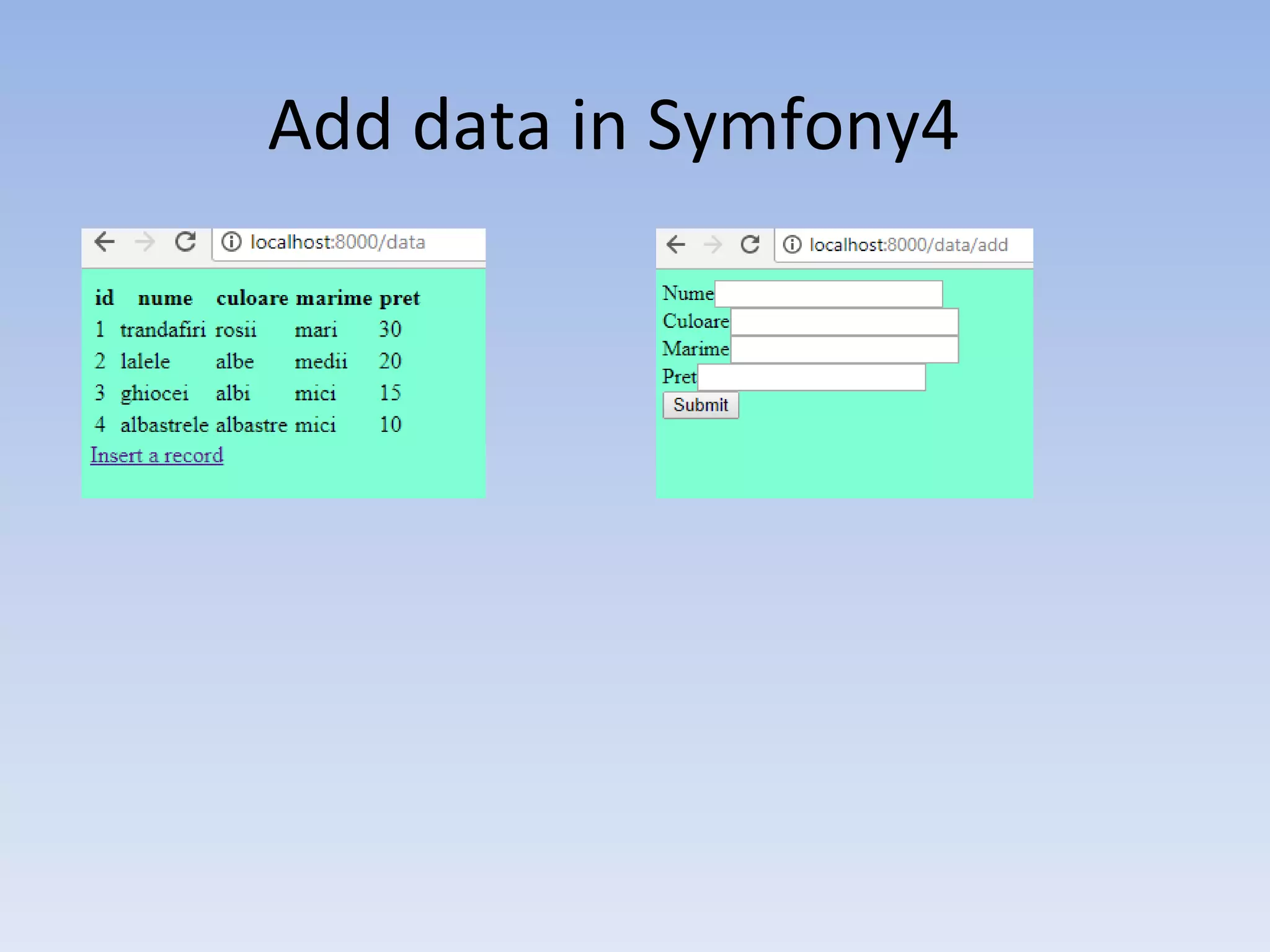The width and height of the screenshot is (1270, 952).
Task: Open the Insert a record link
Action: [157, 456]
